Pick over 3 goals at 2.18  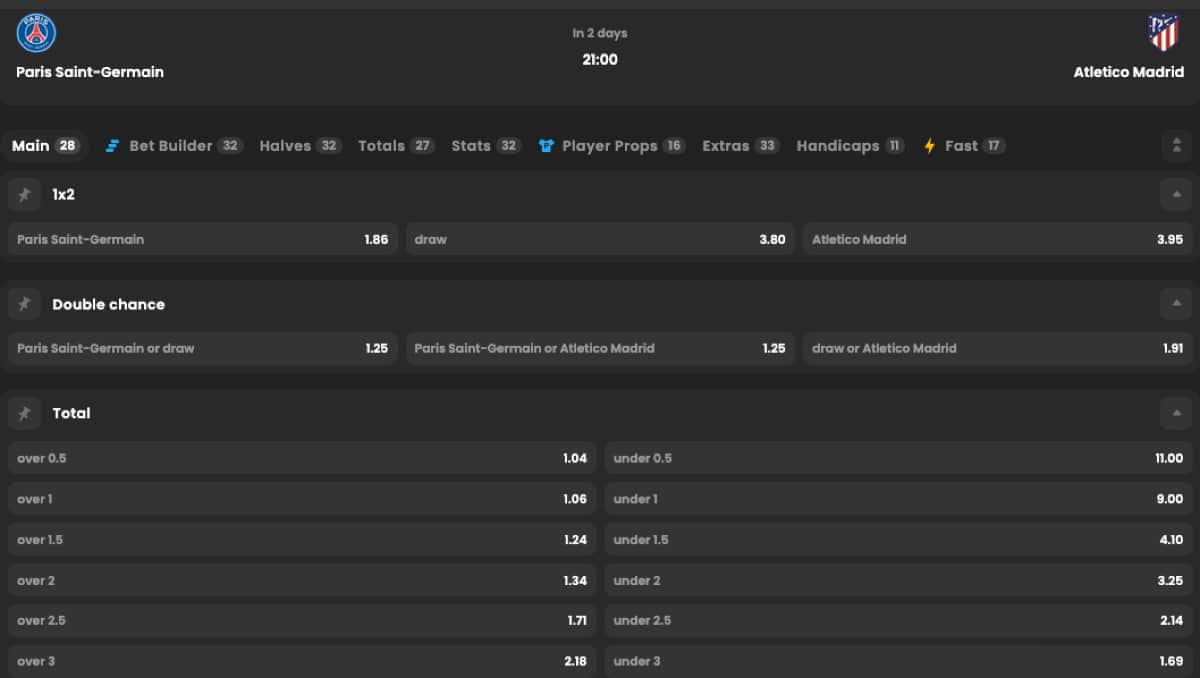point(302,661)
